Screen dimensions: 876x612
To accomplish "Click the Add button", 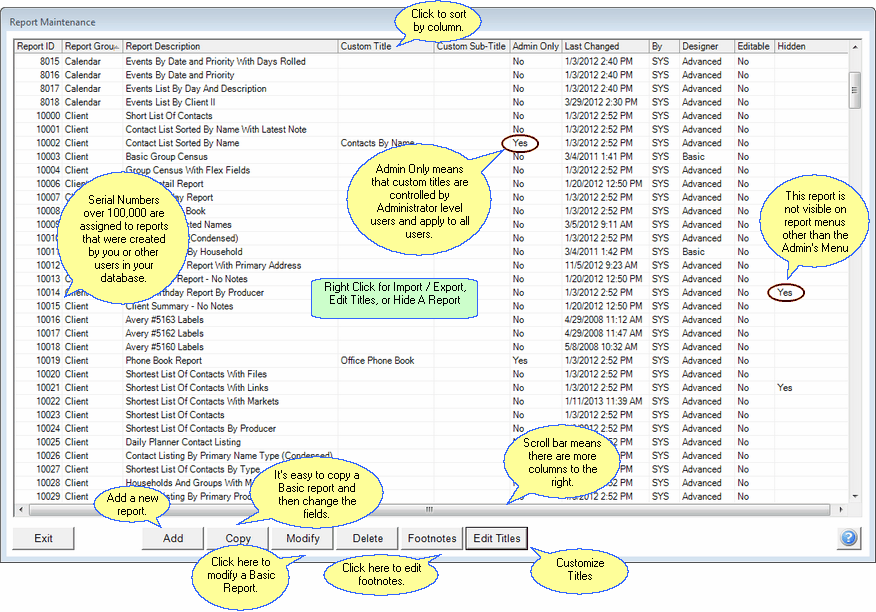I will coord(173,538).
